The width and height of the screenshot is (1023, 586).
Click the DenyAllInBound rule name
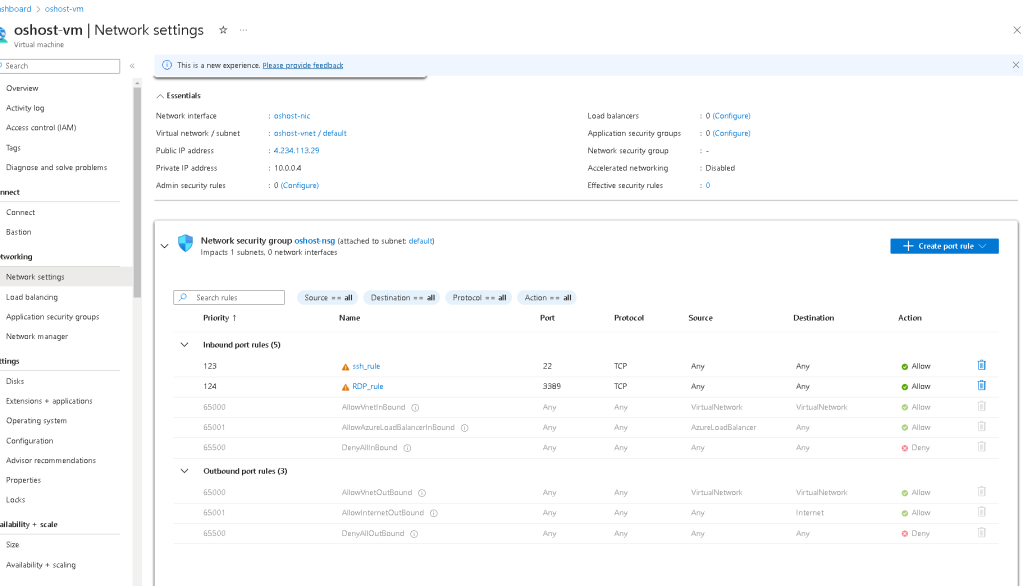[x=369, y=448]
